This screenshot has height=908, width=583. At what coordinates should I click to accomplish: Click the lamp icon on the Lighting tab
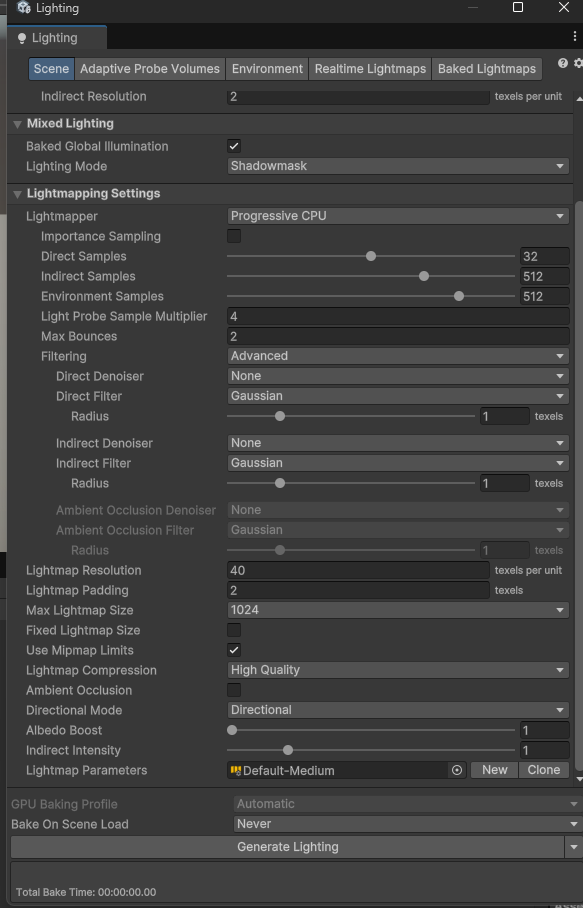click(22, 36)
